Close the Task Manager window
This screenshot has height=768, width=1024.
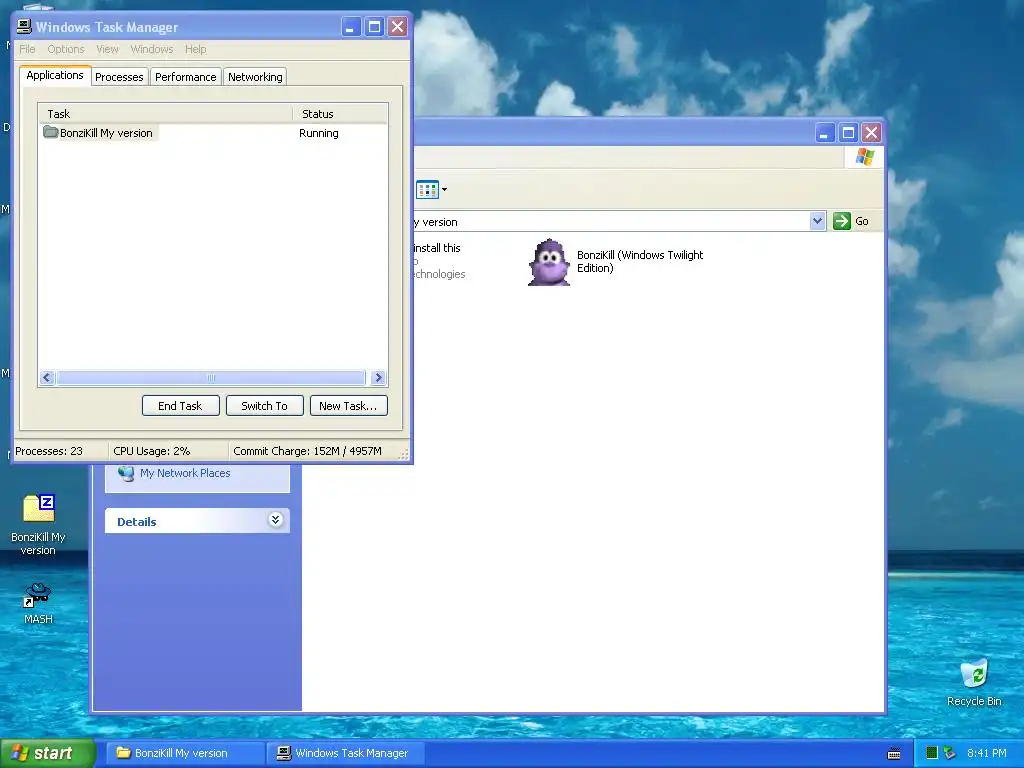pyautogui.click(x=397, y=27)
